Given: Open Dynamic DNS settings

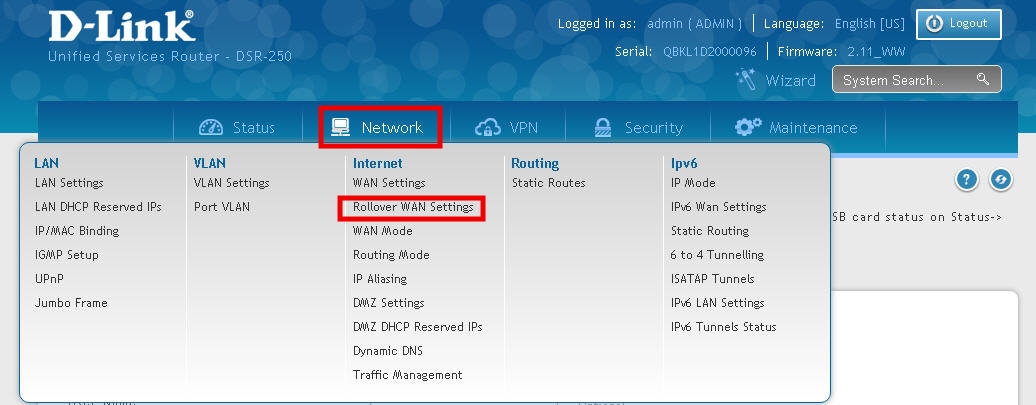Looking at the screenshot, I should pyautogui.click(x=388, y=351).
